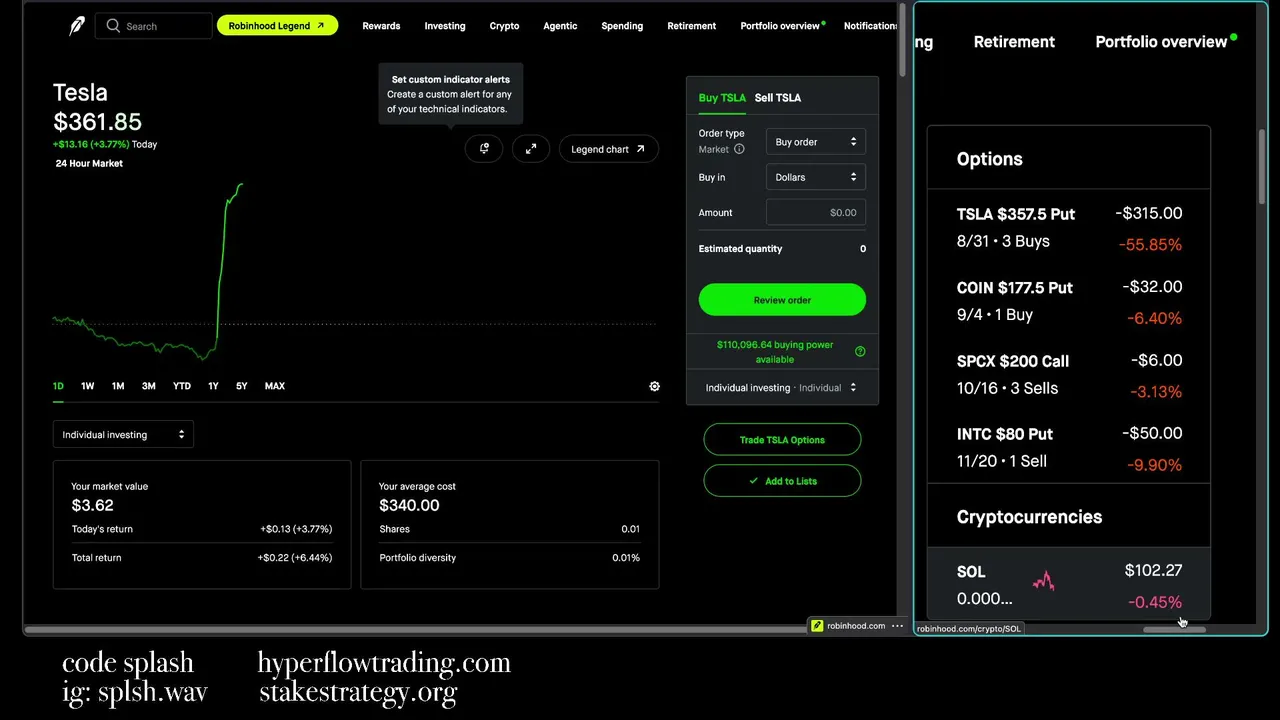This screenshot has width=1280, height=720.
Task: Open the Order type Buy order dropdown
Action: click(815, 142)
